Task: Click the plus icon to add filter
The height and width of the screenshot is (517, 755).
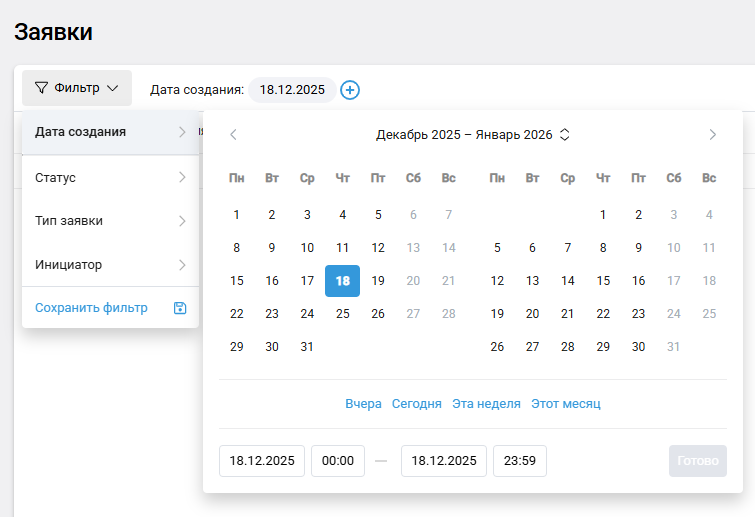Action: pyautogui.click(x=350, y=90)
